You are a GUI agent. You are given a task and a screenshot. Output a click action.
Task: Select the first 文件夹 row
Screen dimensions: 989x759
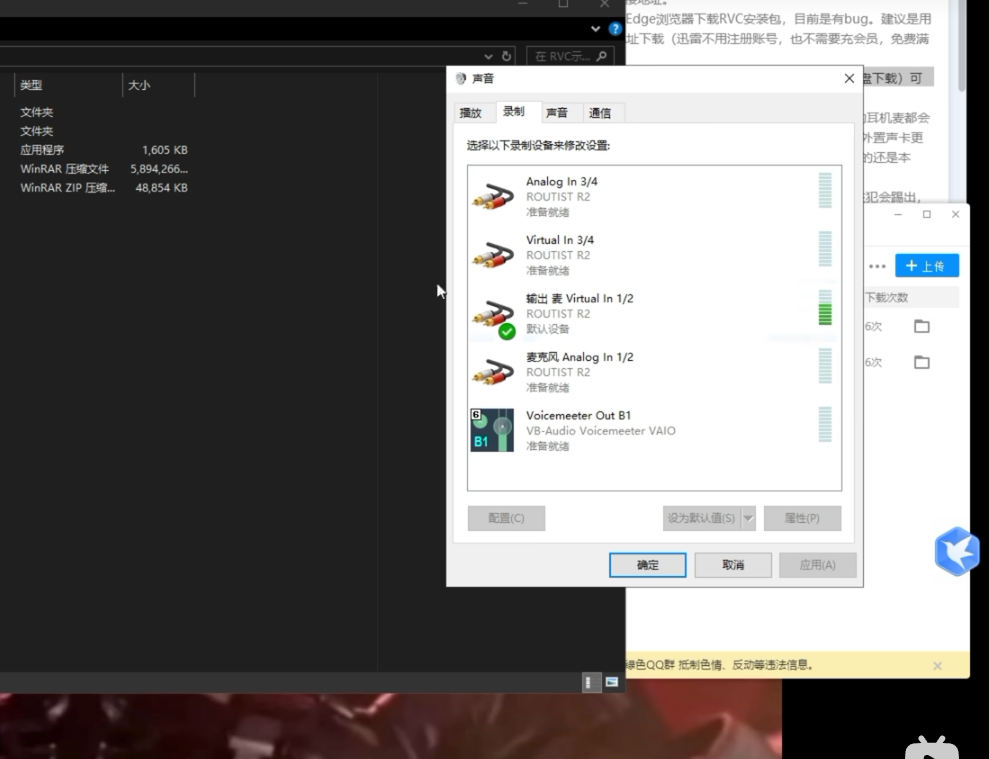[x=104, y=112]
